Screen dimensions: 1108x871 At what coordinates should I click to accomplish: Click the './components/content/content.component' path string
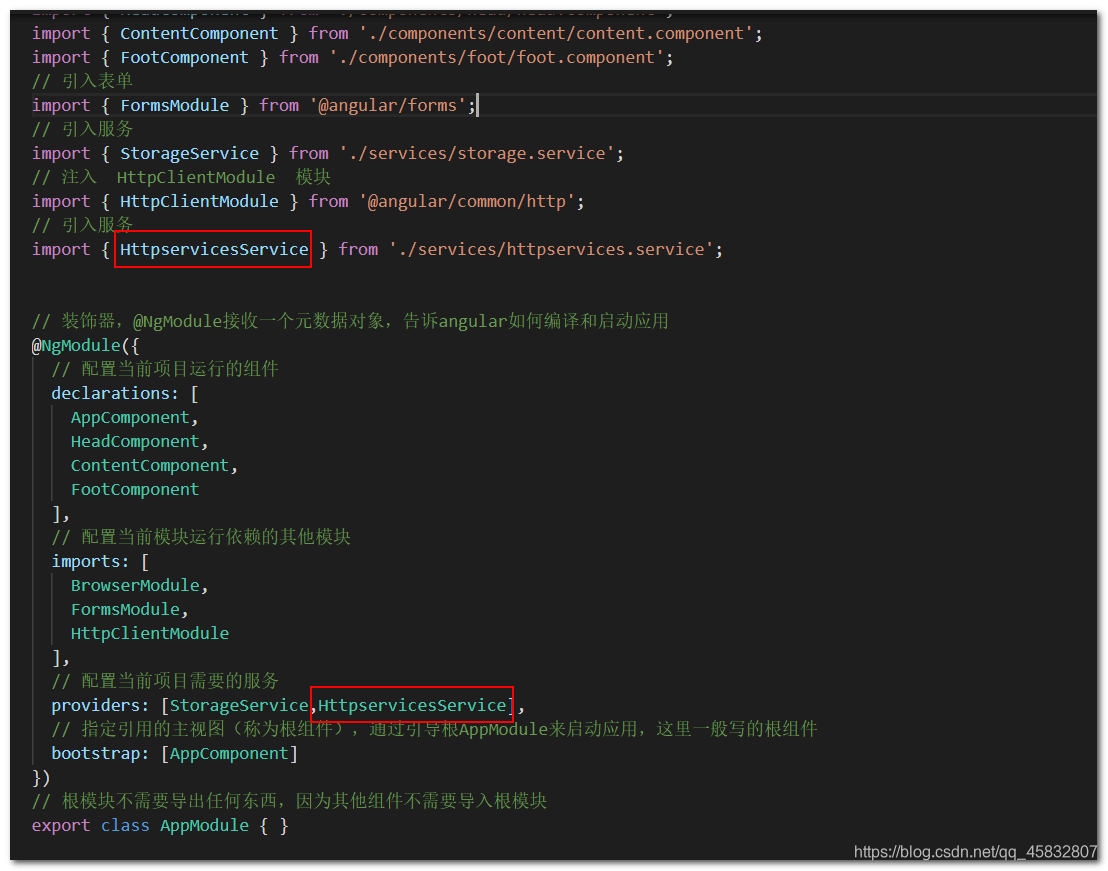tap(557, 33)
